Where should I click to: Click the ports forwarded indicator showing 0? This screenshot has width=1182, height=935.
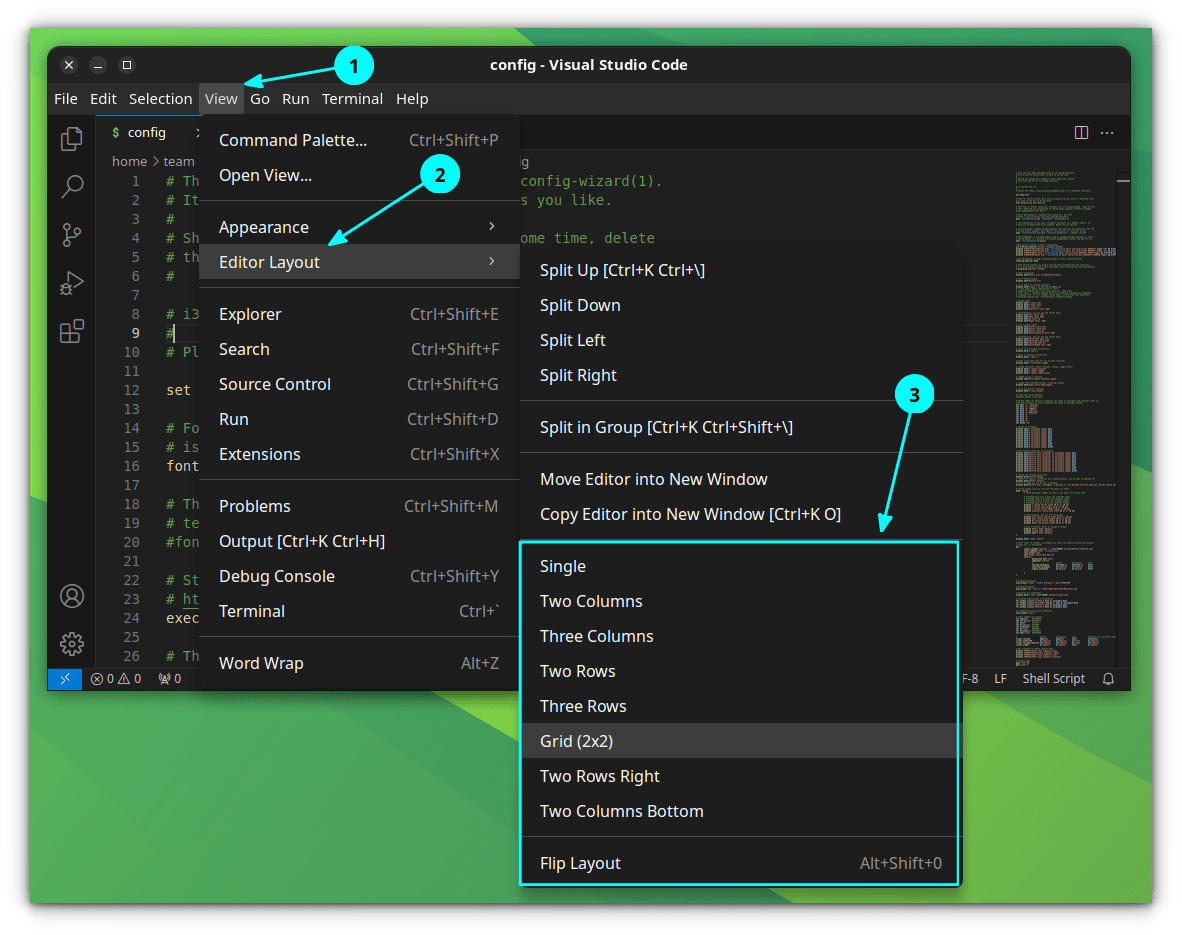click(170, 679)
